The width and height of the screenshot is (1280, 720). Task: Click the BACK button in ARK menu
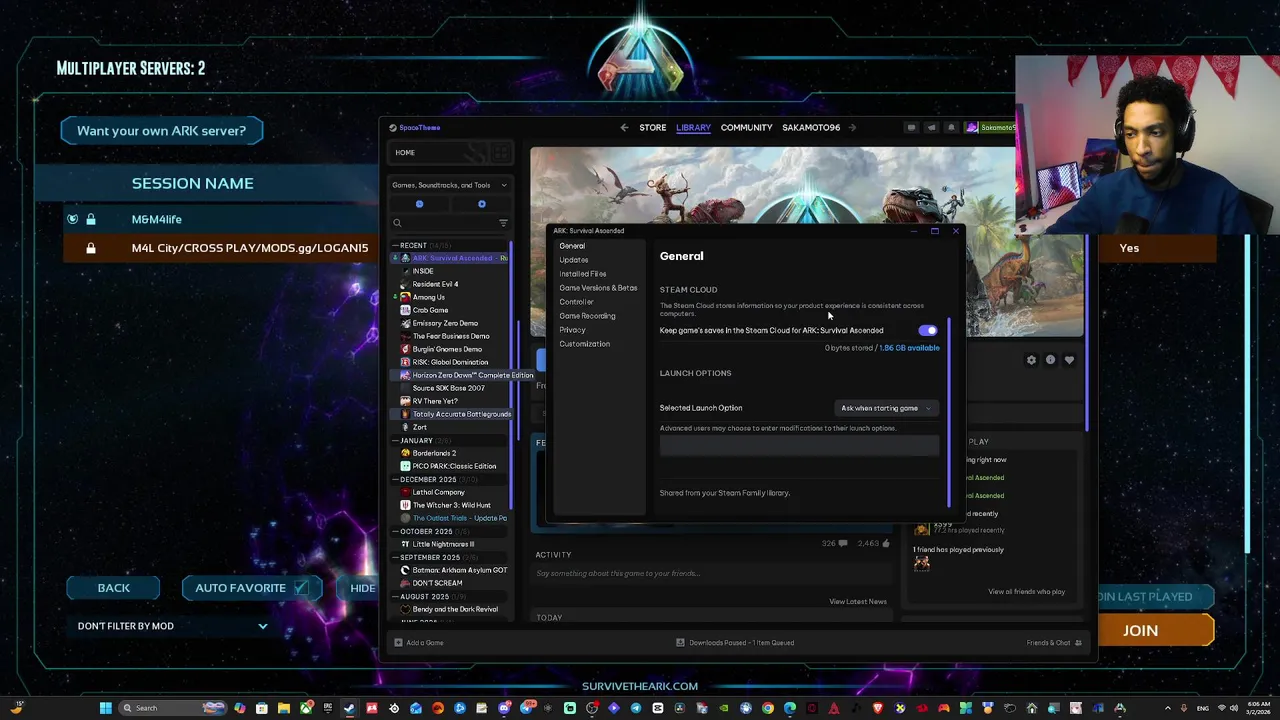point(114,588)
